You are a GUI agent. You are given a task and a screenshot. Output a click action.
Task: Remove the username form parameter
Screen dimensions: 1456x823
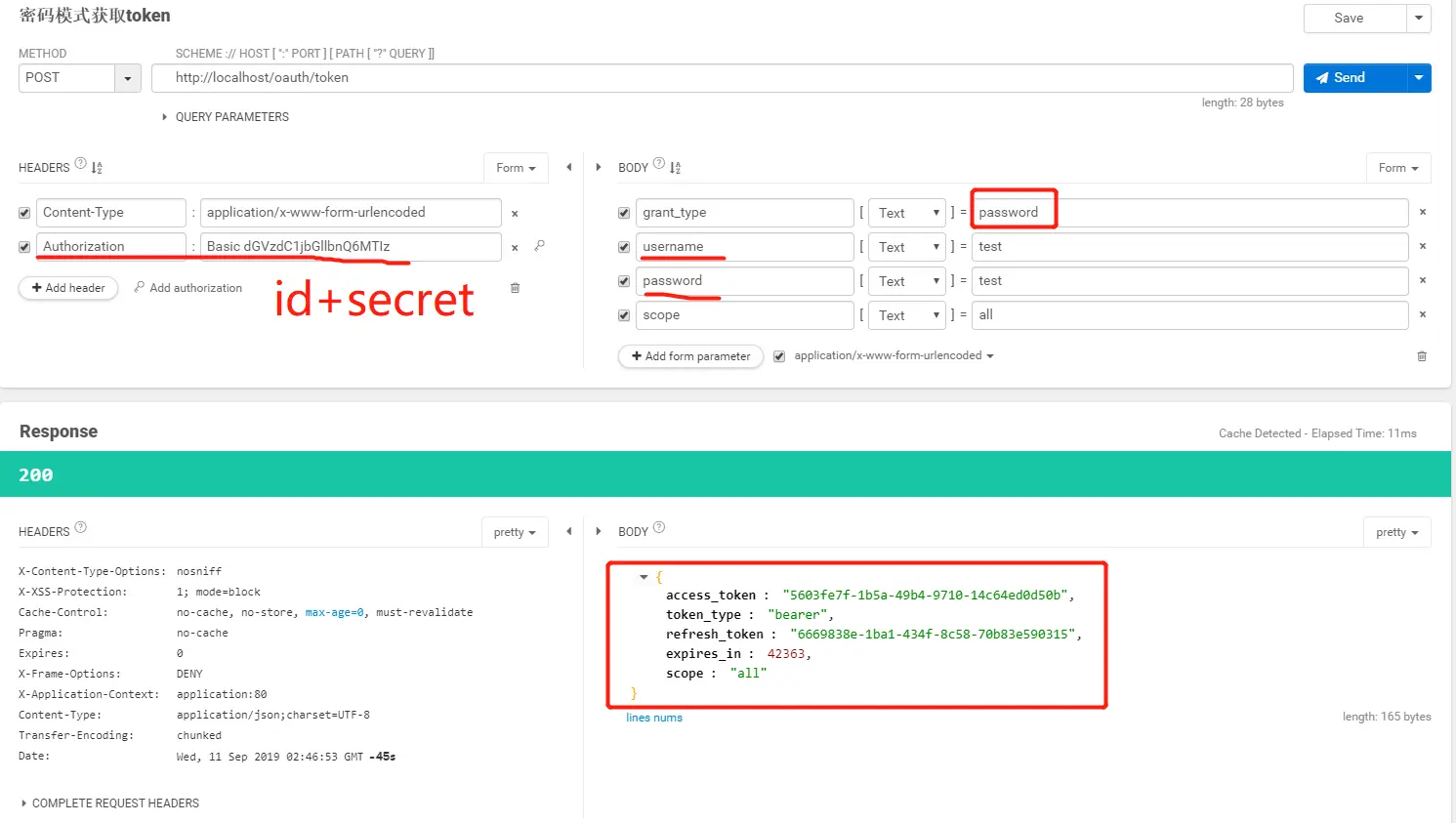(x=1423, y=246)
